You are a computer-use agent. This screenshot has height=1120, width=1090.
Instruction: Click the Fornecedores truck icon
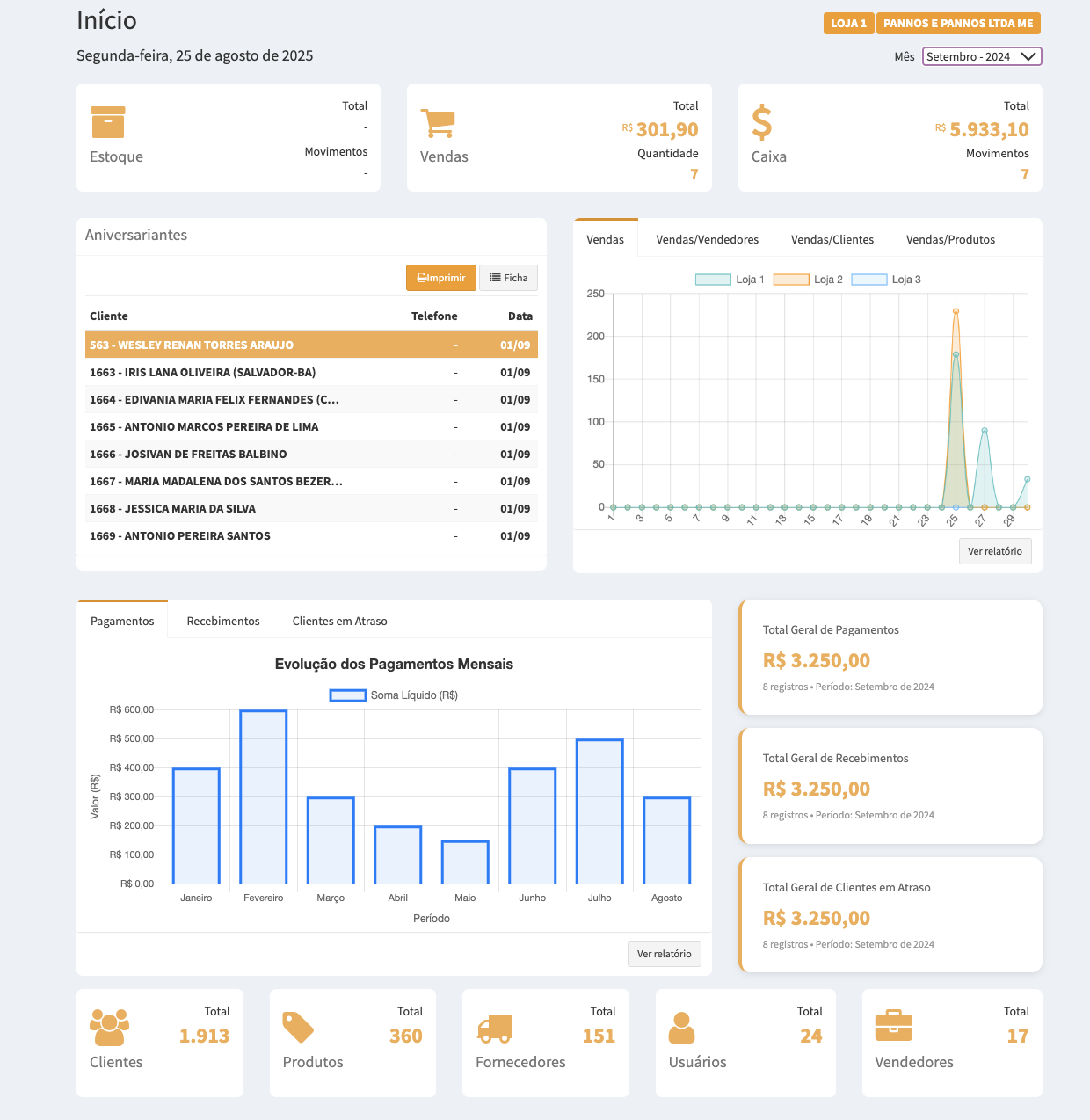click(494, 1028)
